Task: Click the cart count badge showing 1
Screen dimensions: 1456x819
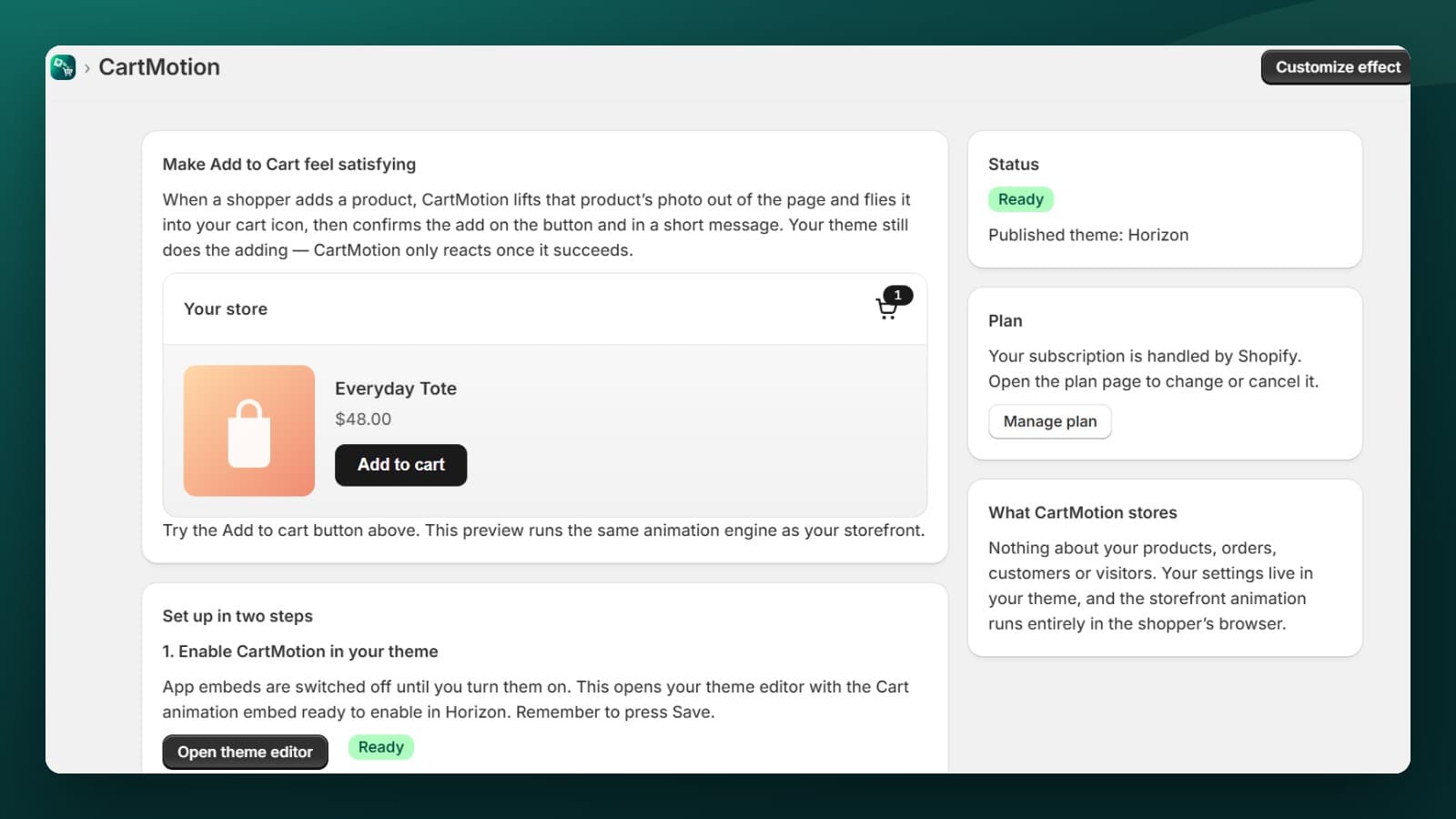Action: (898, 295)
